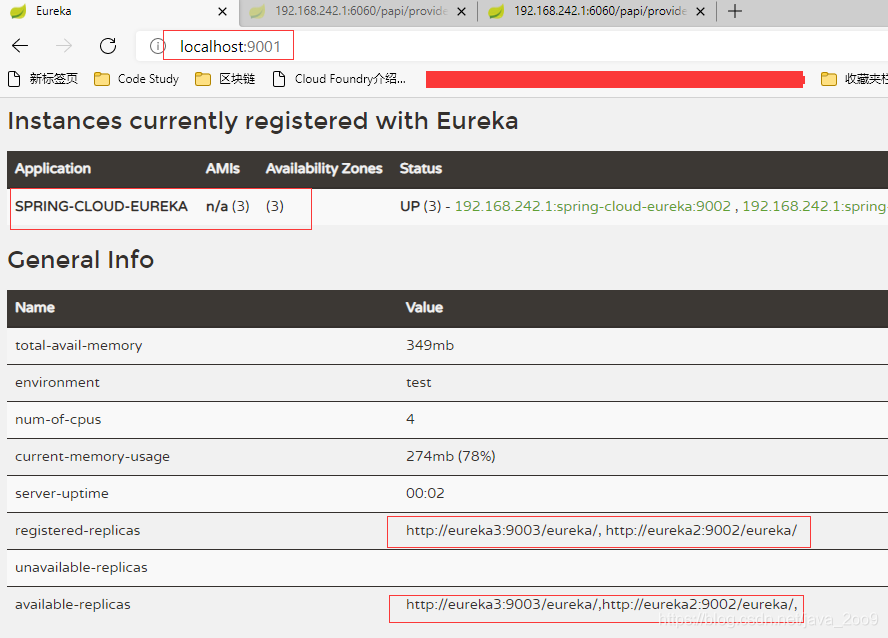The height and width of the screenshot is (638, 888).
Task: Open a new tab with plus button
Action: (x=735, y=11)
